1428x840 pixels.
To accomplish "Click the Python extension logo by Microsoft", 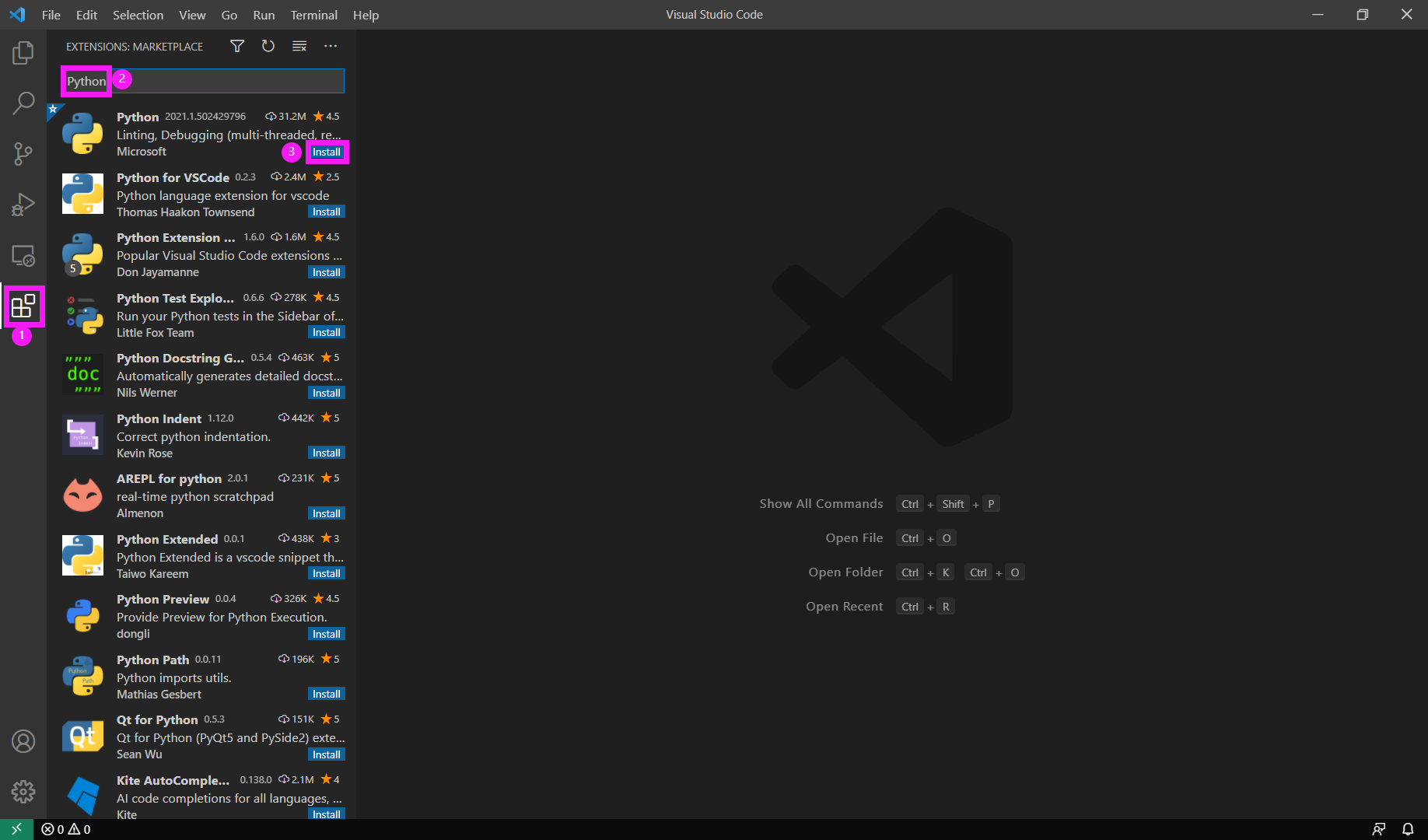I will pos(82,133).
